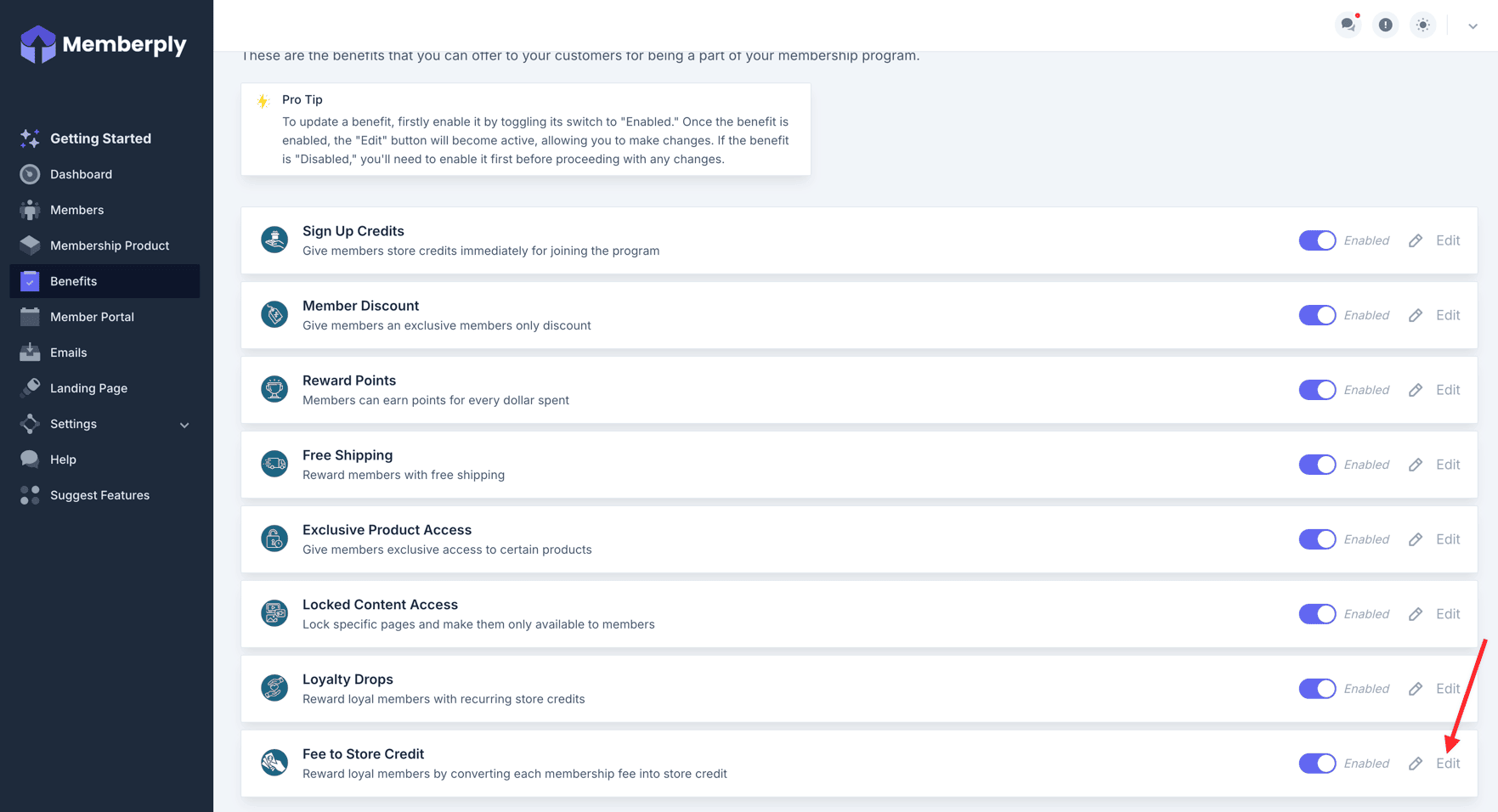The image size is (1498, 812).
Task: Toggle light/dark theme sun icon
Action: point(1422,25)
